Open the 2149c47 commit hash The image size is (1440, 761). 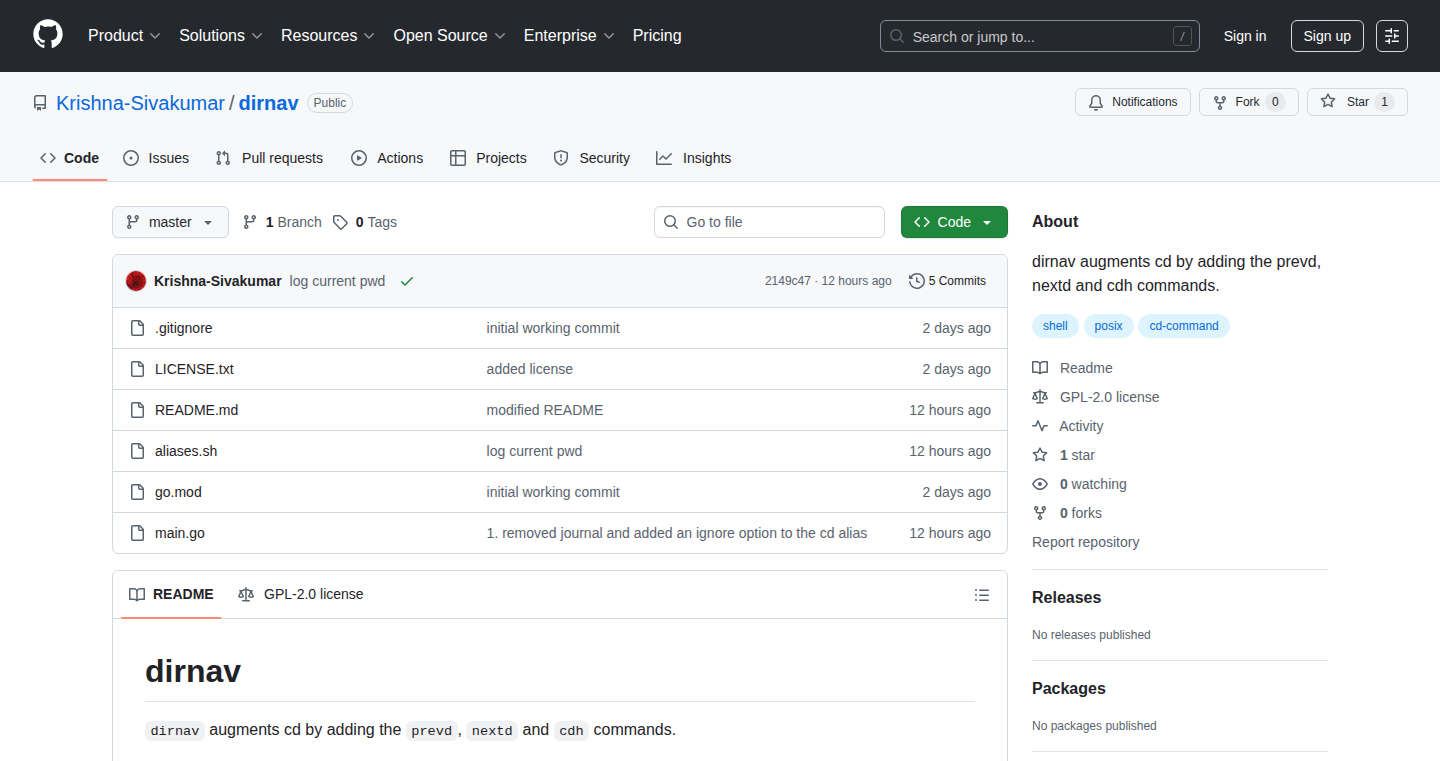788,281
